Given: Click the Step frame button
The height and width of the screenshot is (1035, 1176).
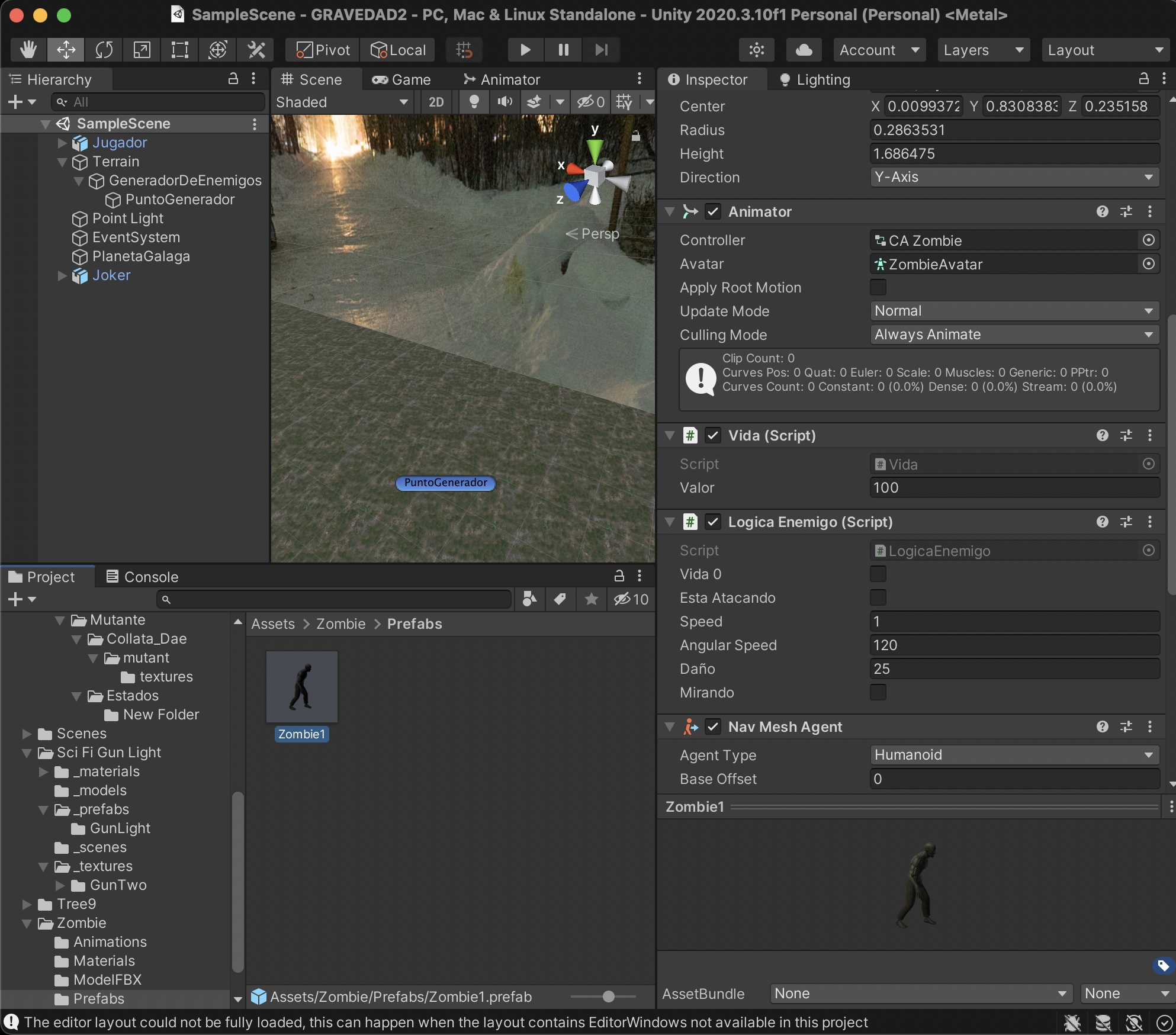Looking at the screenshot, I should [x=601, y=50].
